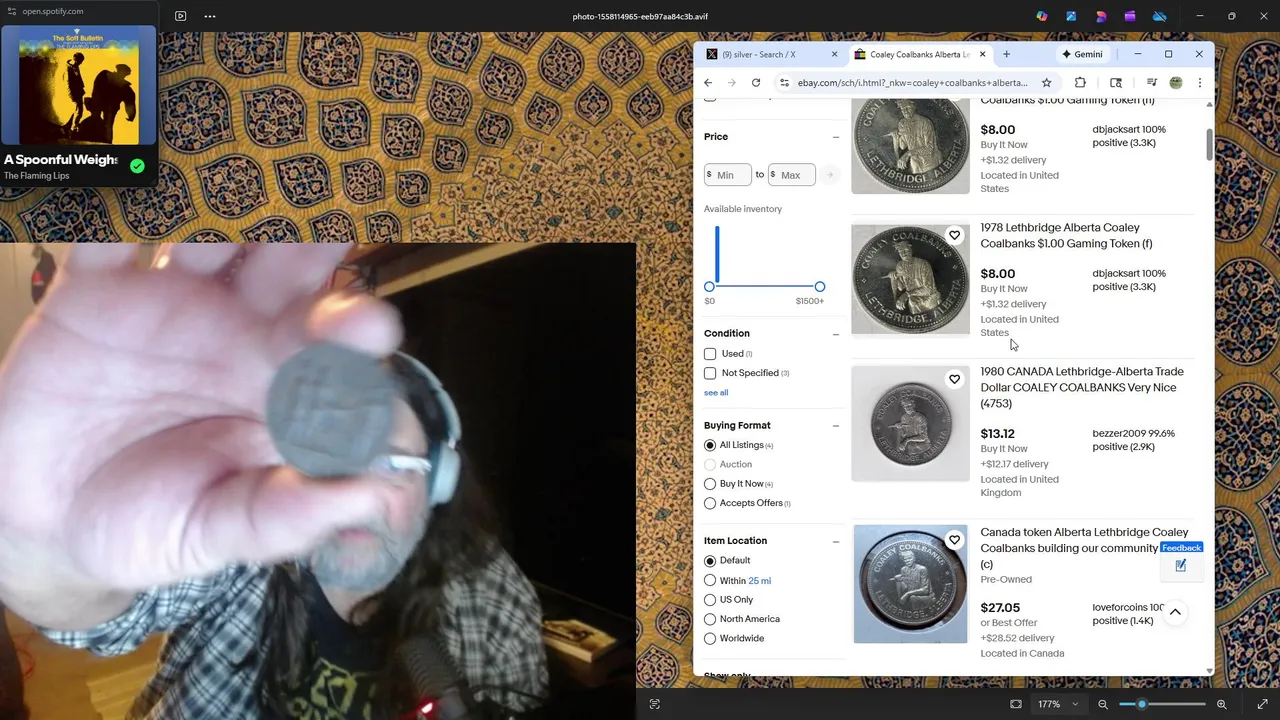
Task: Select Default item location
Action: pyautogui.click(x=710, y=561)
